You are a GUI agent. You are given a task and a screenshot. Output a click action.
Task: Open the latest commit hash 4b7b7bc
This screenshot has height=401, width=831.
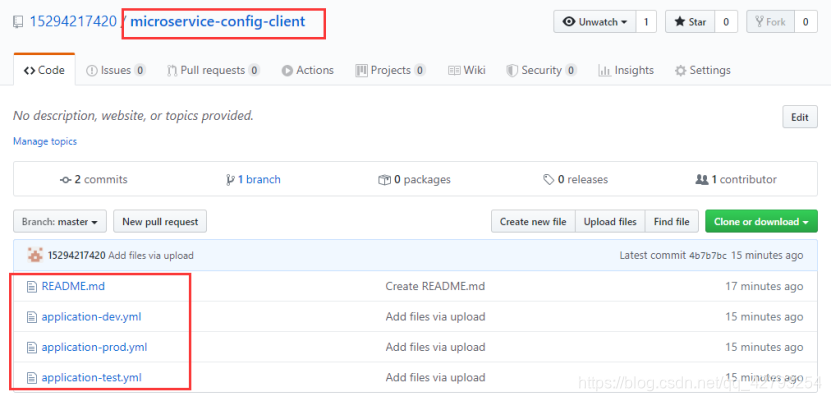pos(708,256)
